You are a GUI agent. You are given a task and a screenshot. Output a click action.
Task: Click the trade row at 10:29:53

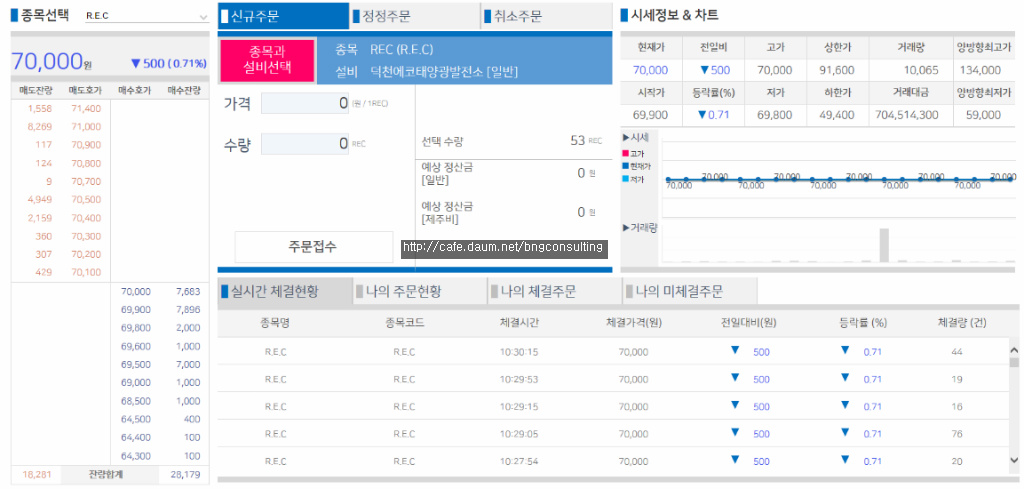point(613,379)
